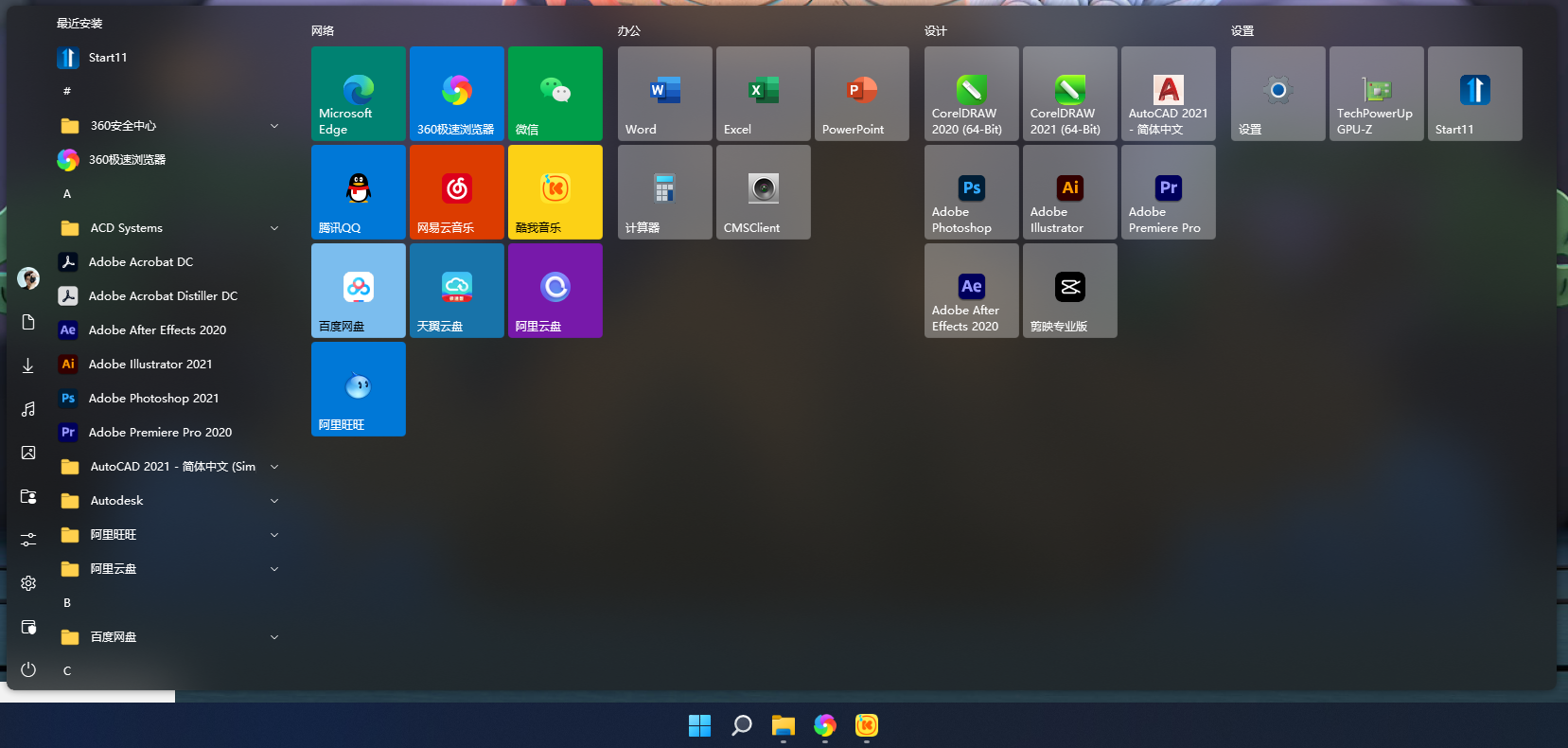Screen dimensions: 1568x748
Task: Open the 设置 settings tile
Action: pos(1278,94)
